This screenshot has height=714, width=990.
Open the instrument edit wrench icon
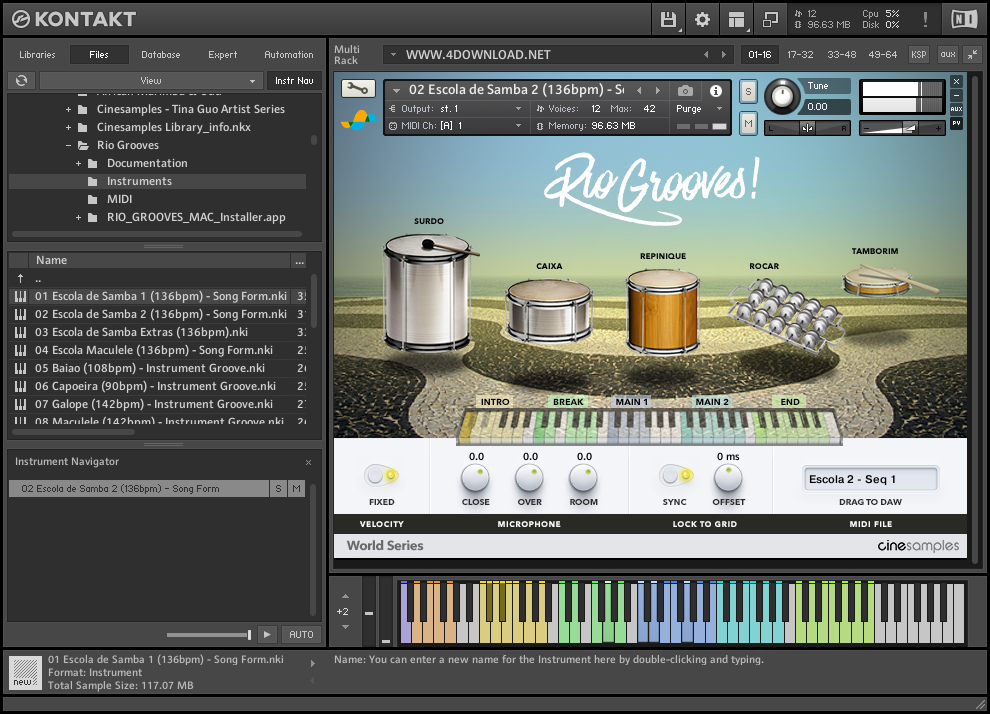coord(358,89)
